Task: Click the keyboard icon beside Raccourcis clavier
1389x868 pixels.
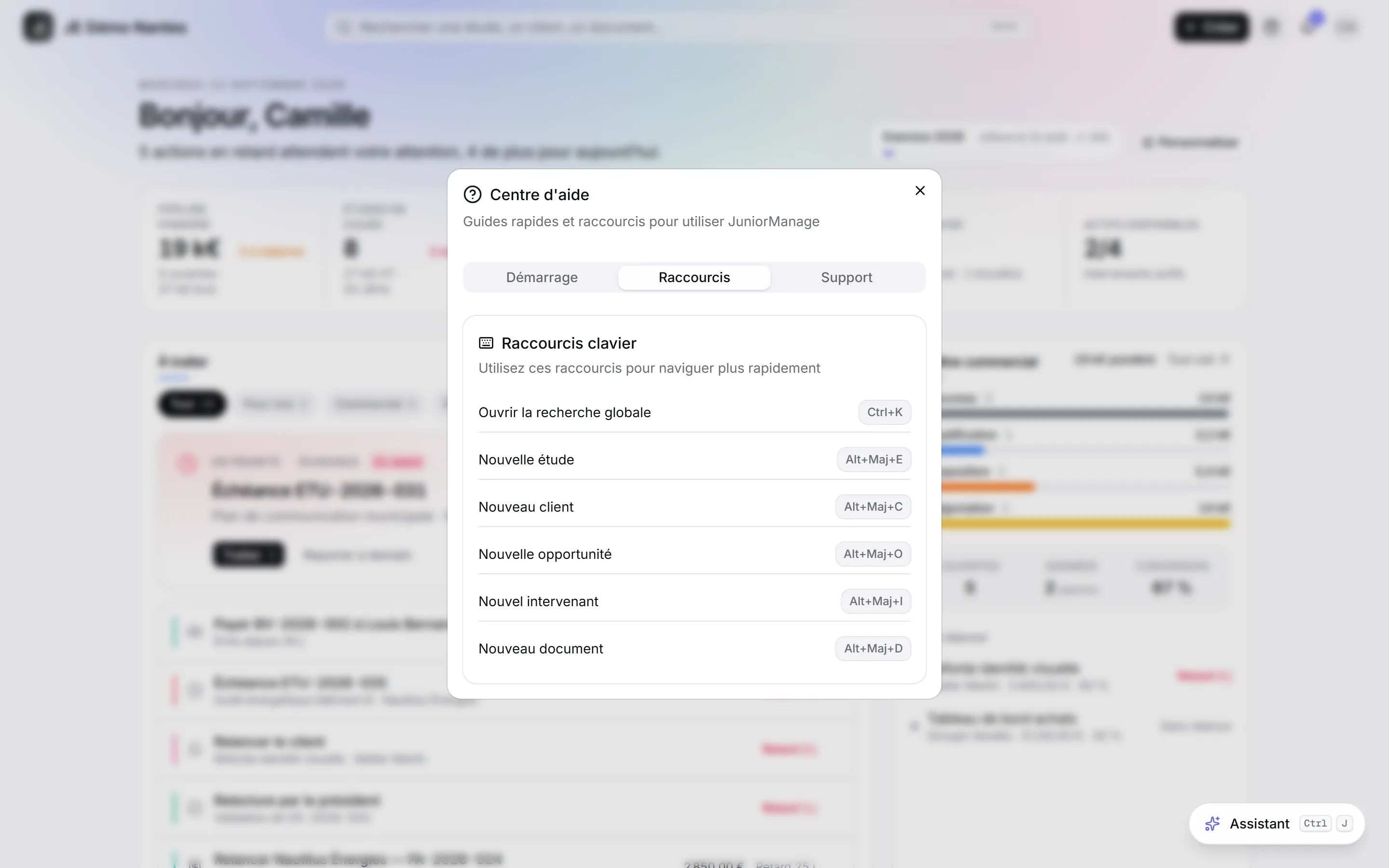Action: 486,343
